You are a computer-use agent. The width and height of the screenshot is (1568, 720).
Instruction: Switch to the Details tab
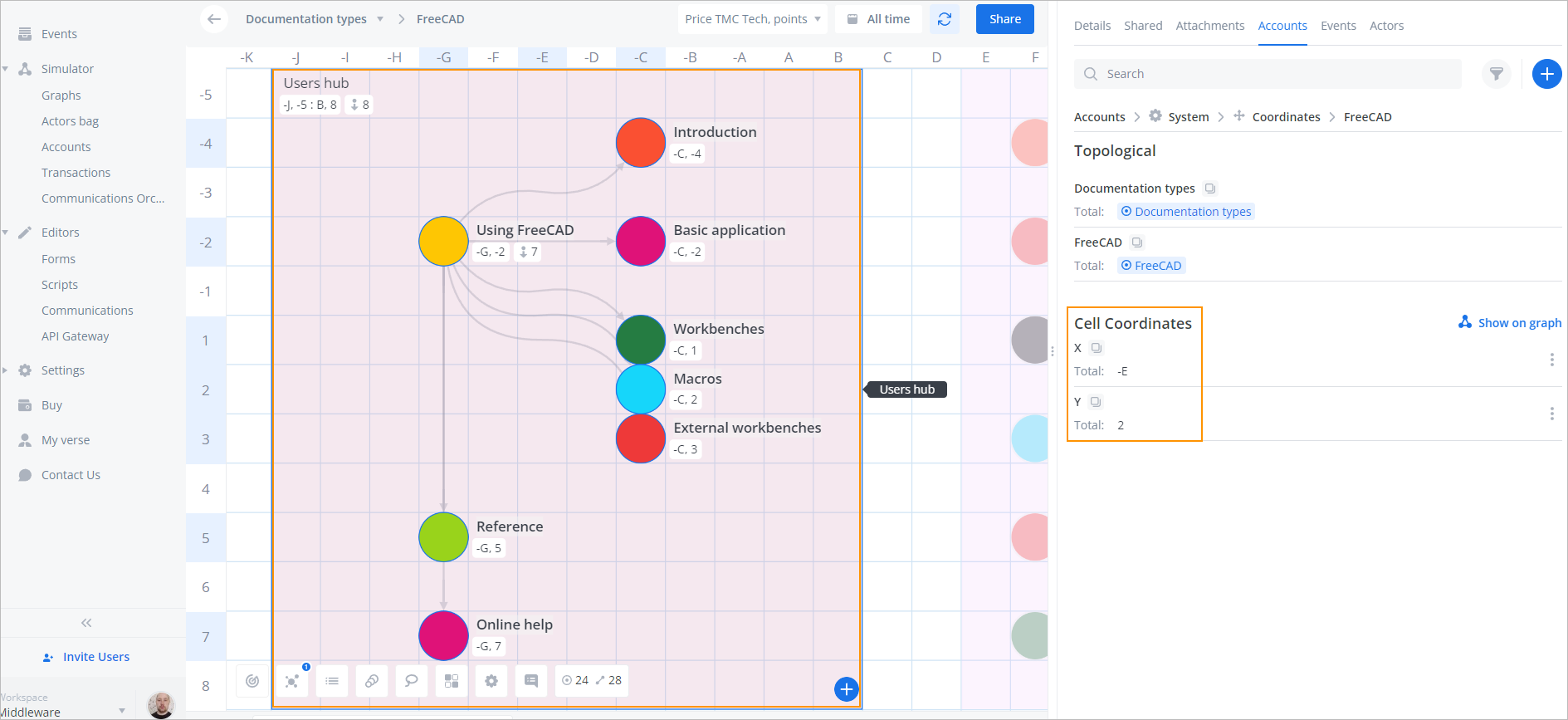(1092, 26)
